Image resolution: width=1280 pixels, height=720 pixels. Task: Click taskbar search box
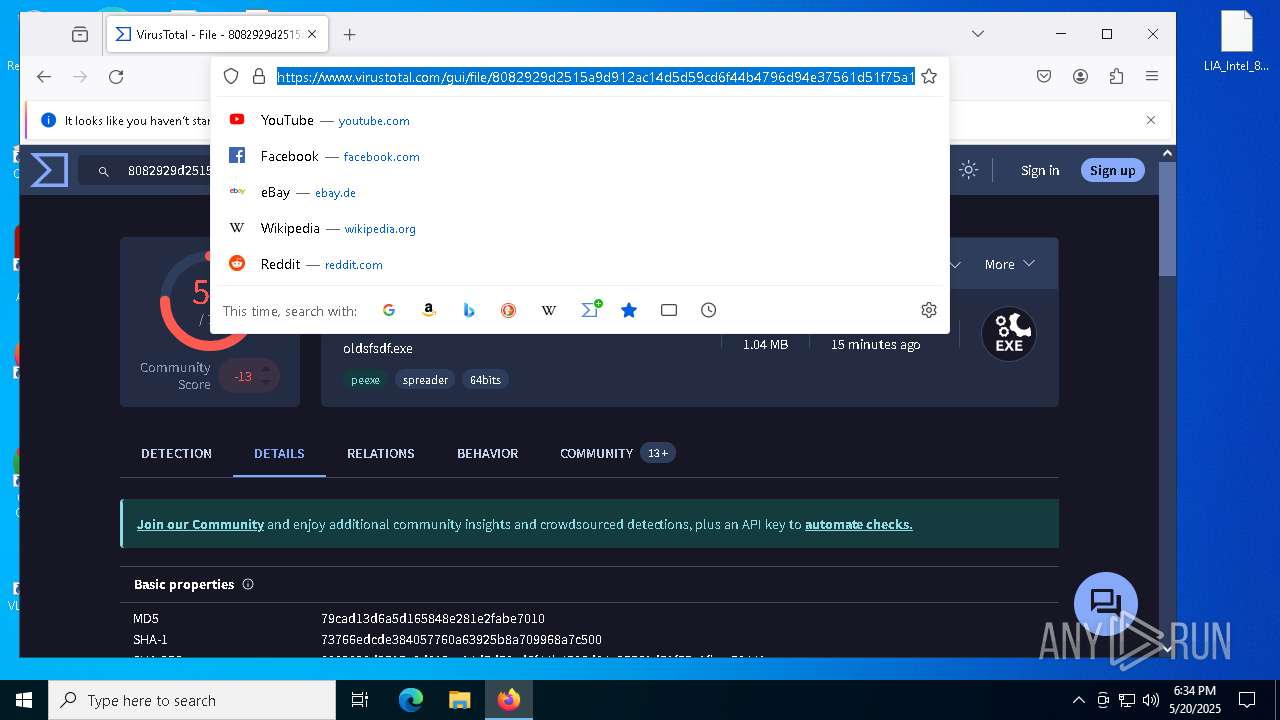192,700
